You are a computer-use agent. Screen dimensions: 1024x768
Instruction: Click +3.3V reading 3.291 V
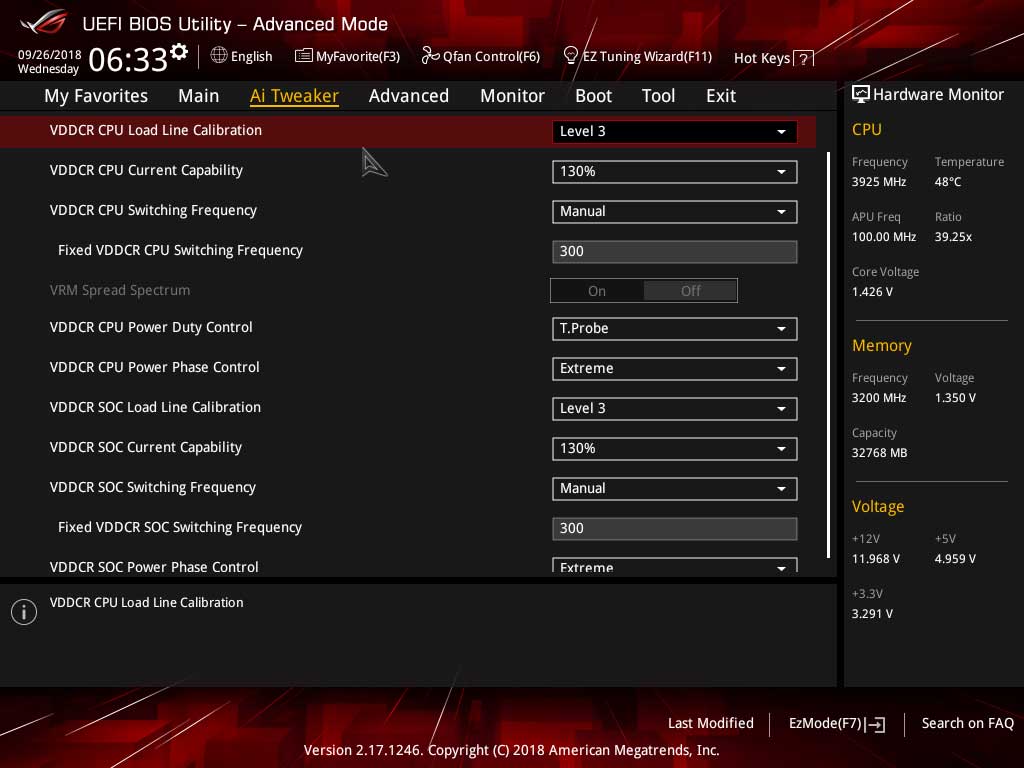[872, 614]
